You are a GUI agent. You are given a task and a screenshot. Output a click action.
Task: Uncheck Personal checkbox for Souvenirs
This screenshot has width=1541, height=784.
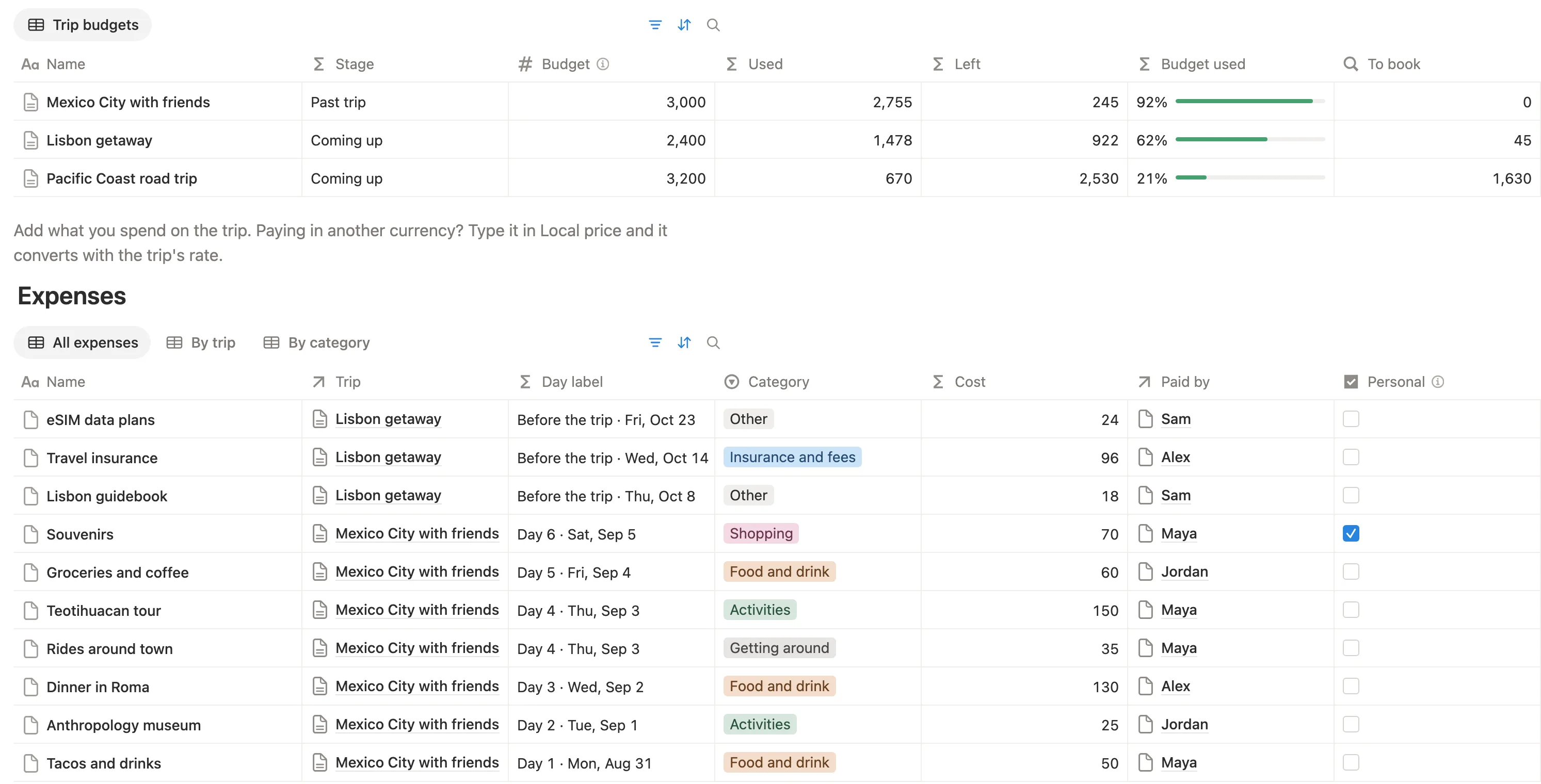coord(1351,533)
